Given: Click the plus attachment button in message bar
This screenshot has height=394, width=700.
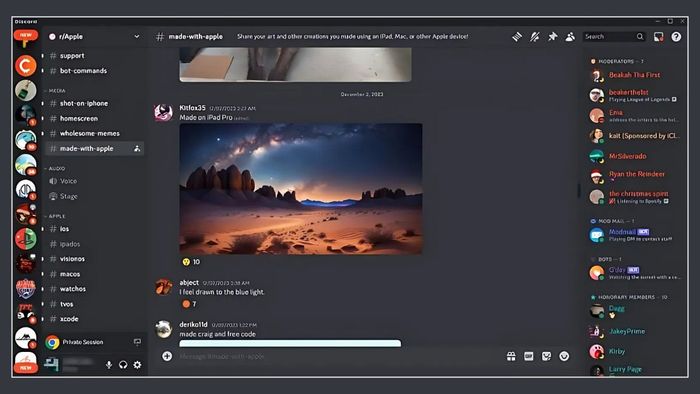Looking at the screenshot, I should coord(167,356).
